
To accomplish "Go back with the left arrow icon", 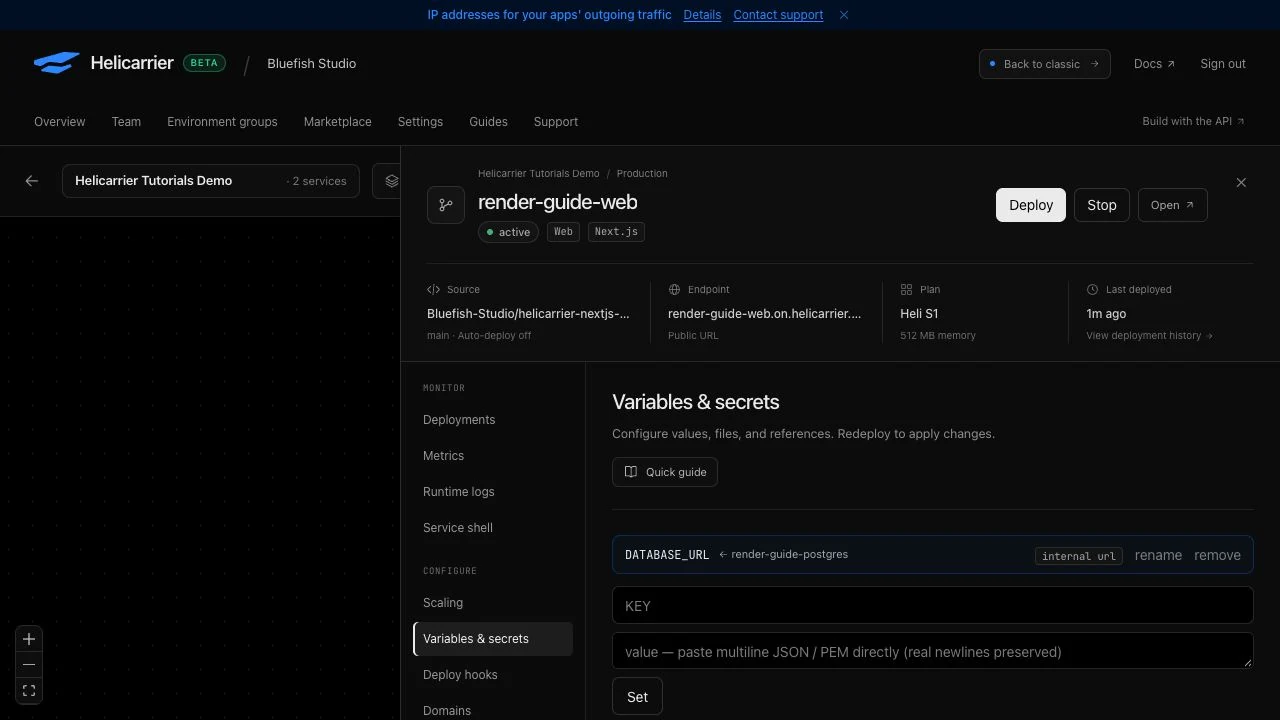I will (x=32, y=181).
